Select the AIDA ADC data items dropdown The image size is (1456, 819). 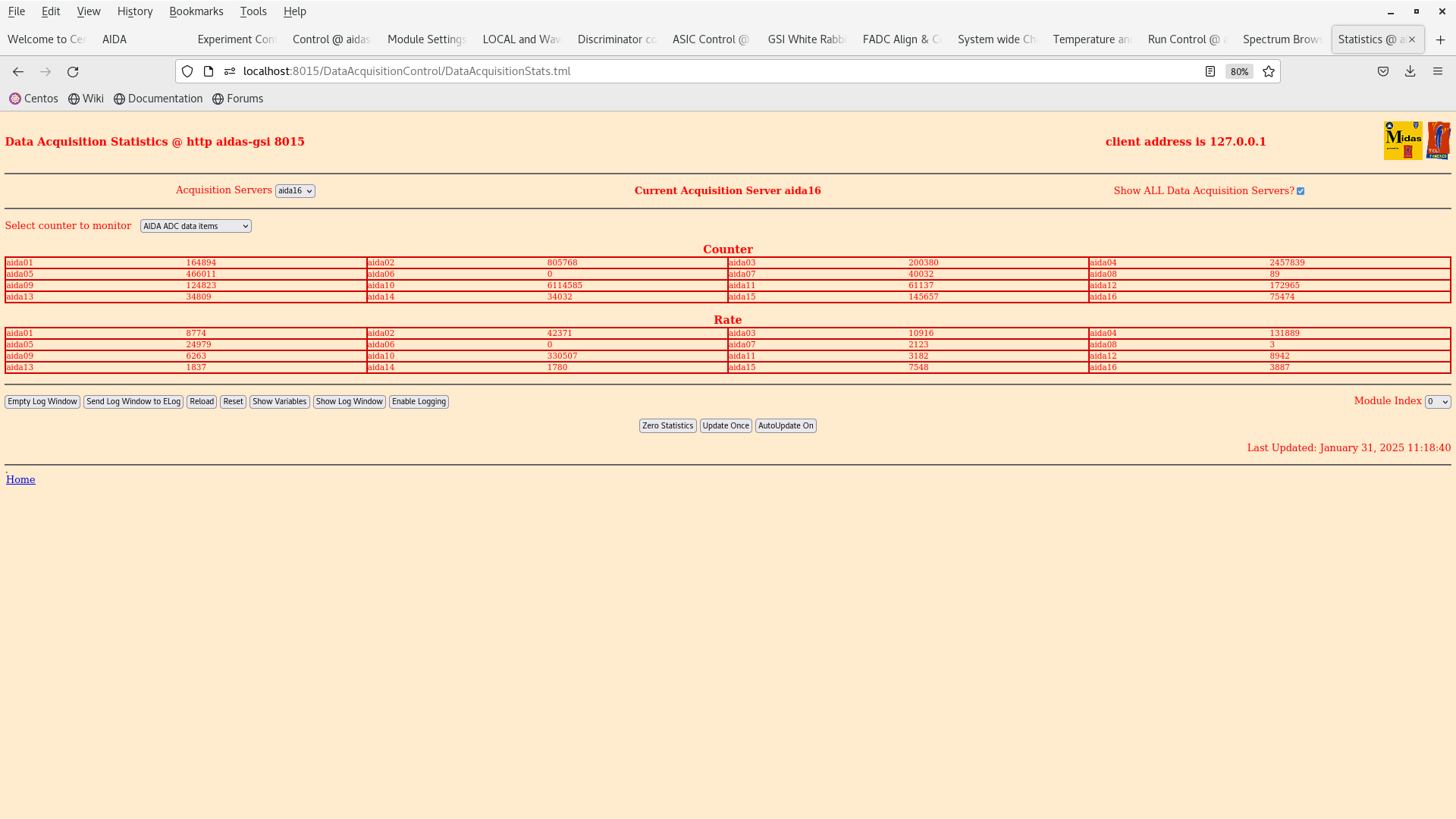tap(195, 225)
